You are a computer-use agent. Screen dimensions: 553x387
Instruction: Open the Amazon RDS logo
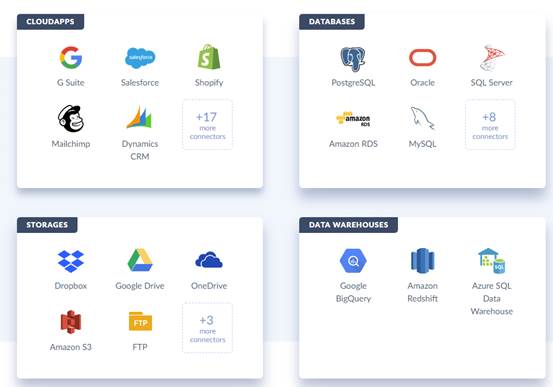coord(353,119)
